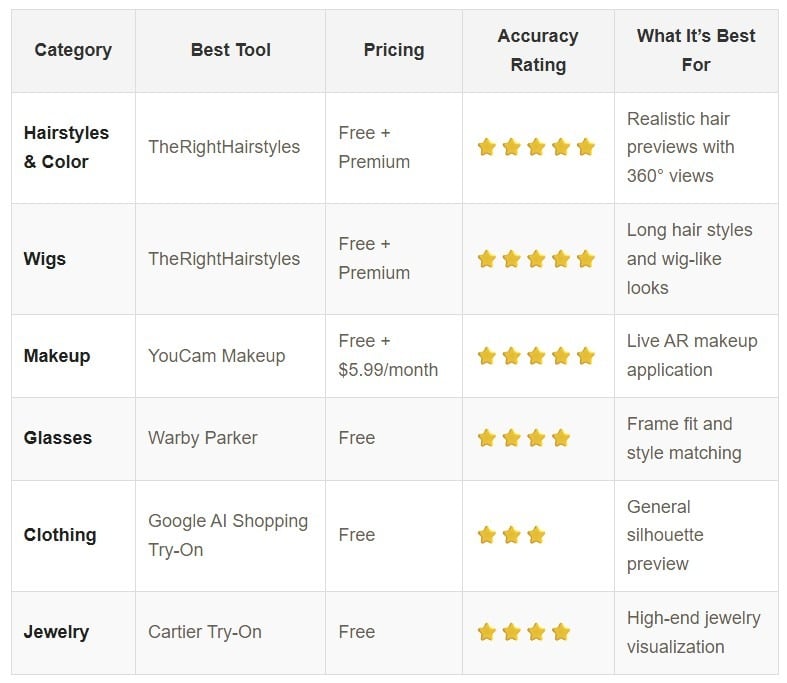Open TheRightHairstyles in the Hairstyles & Color row
The height and width of the screenshot is (683, 787).
tap(224, 147)
